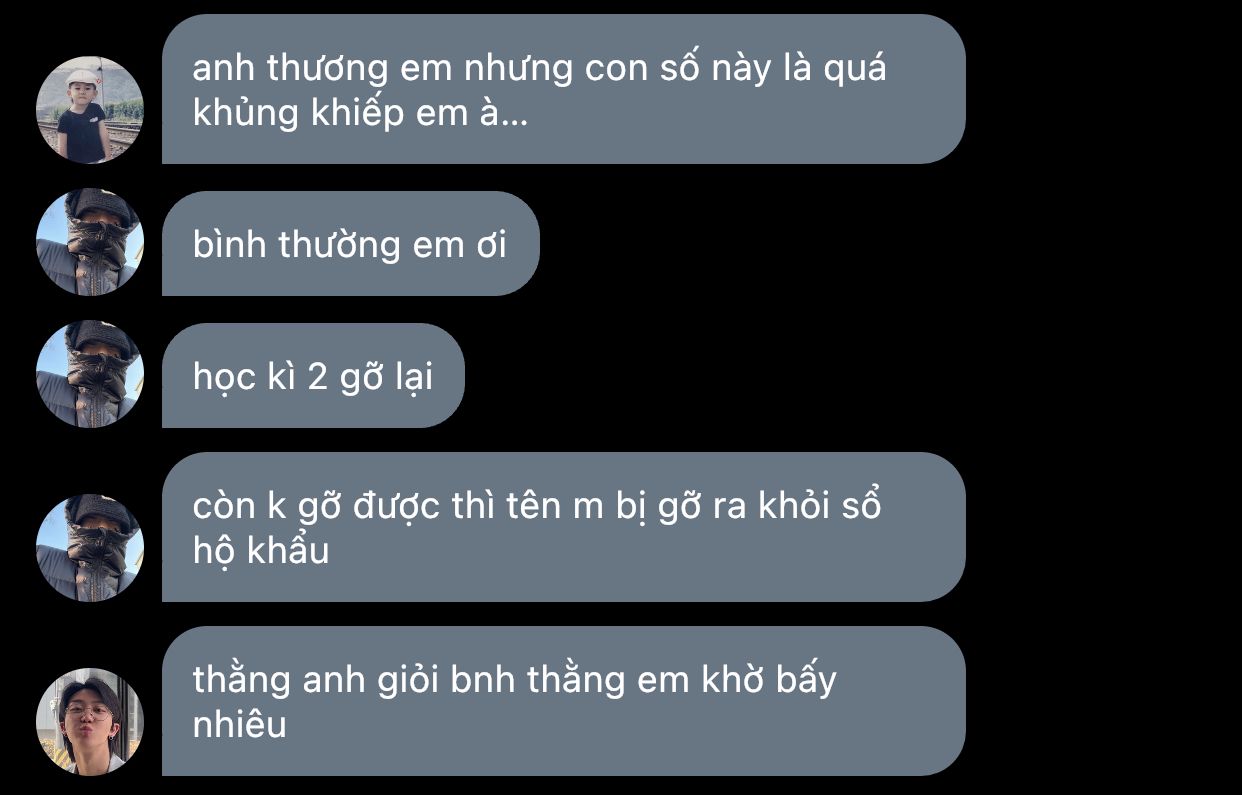This screenshot has height=795, width=1242.
Task: Select the "học kì 2 gỡ lại" message bubble
Action: 313,375
